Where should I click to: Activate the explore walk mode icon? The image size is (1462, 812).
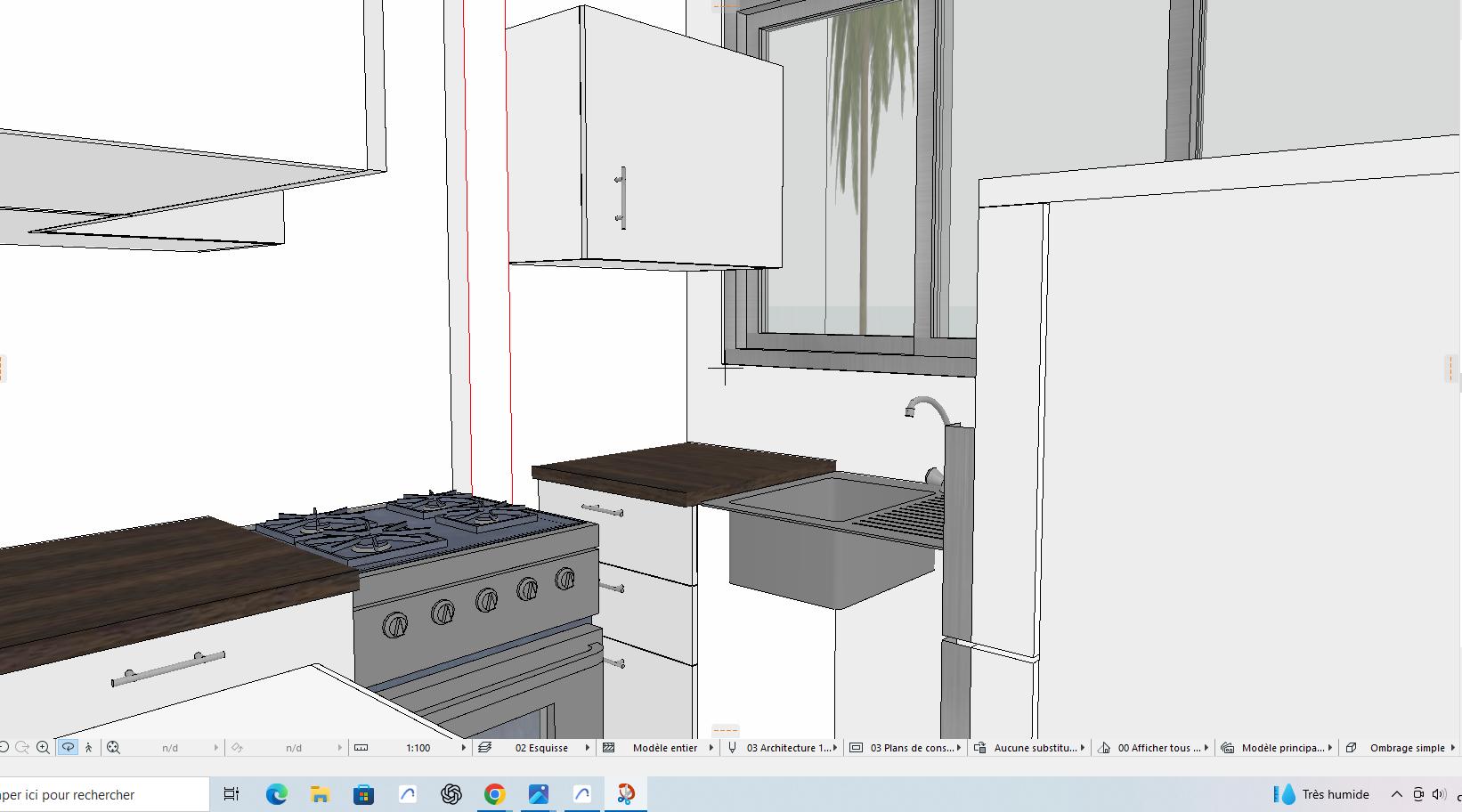tap(89, 748)
